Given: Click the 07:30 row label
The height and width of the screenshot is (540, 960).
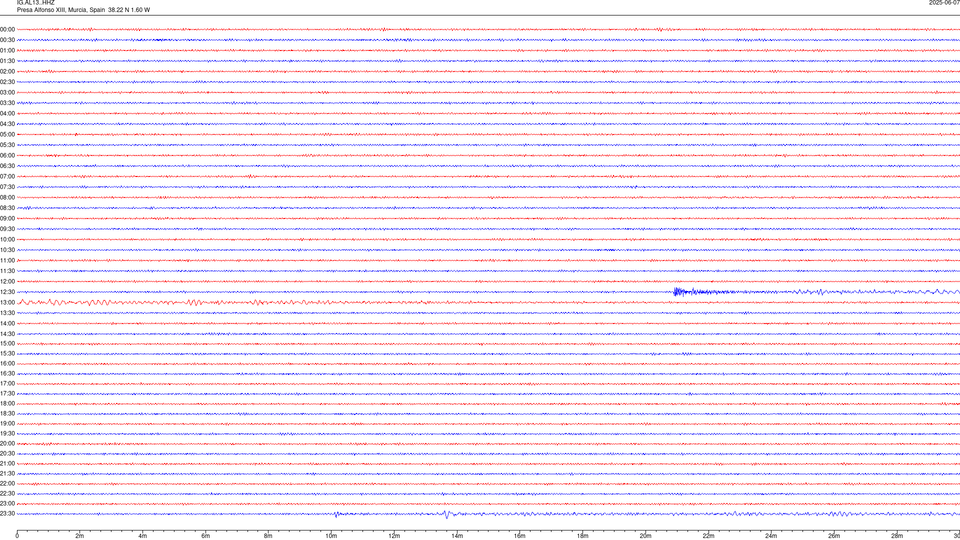Looking at the screenshot, I should pyautogui.click(x=7, y=187).
